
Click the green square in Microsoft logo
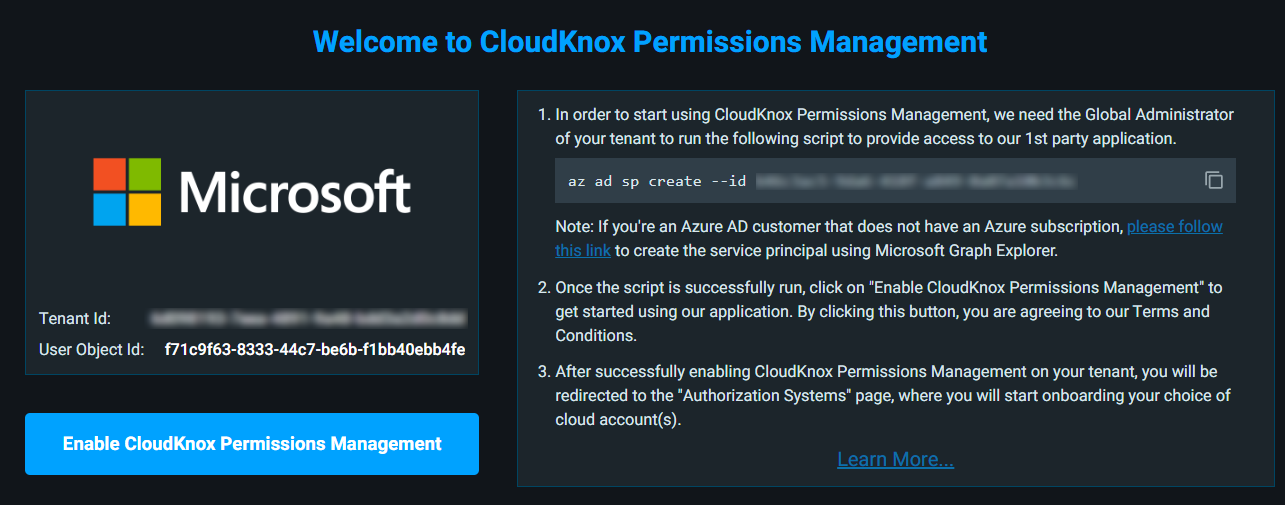[x=144, y=173]
